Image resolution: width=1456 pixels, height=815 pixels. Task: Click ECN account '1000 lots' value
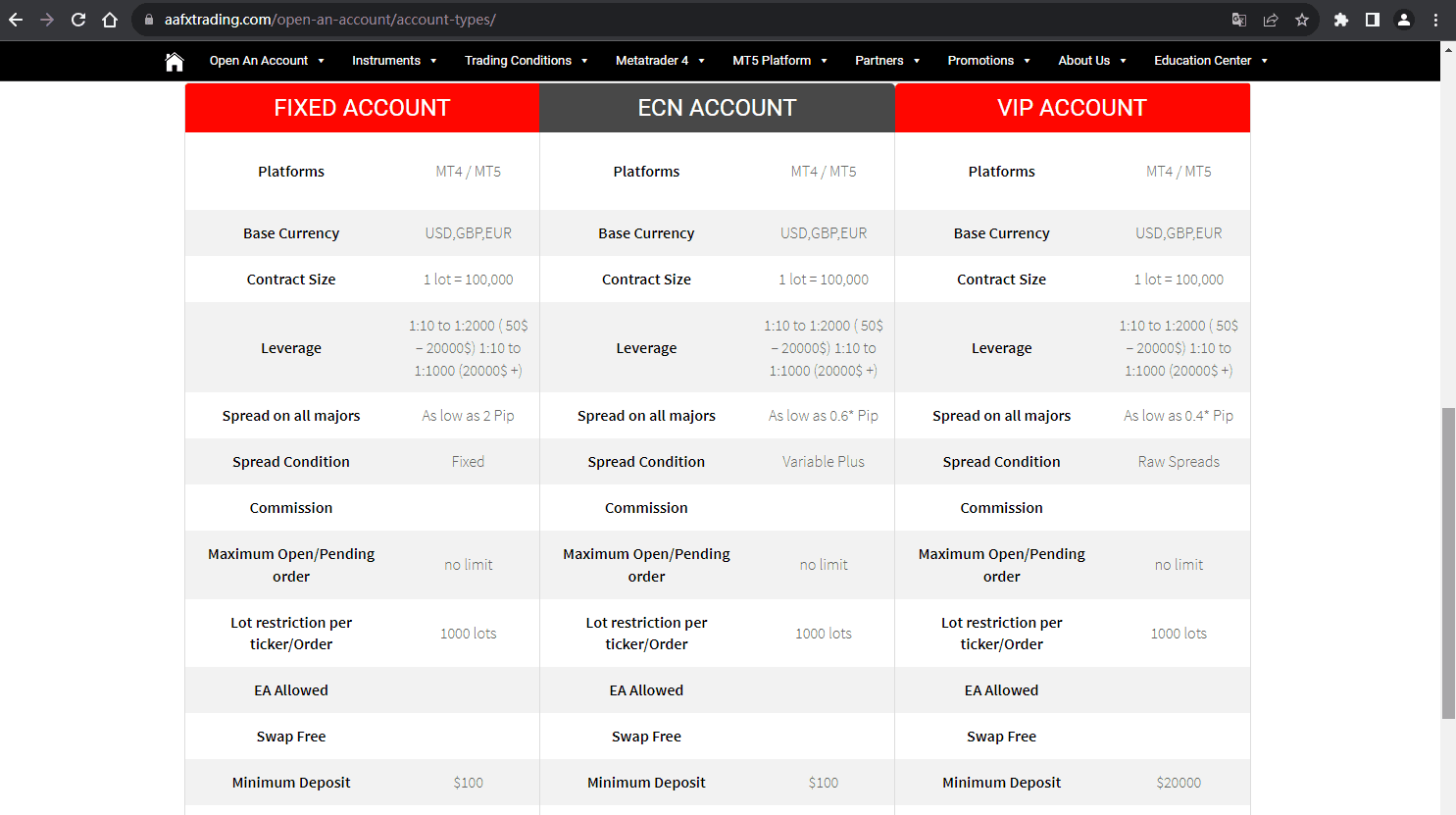tap(824, 634)
